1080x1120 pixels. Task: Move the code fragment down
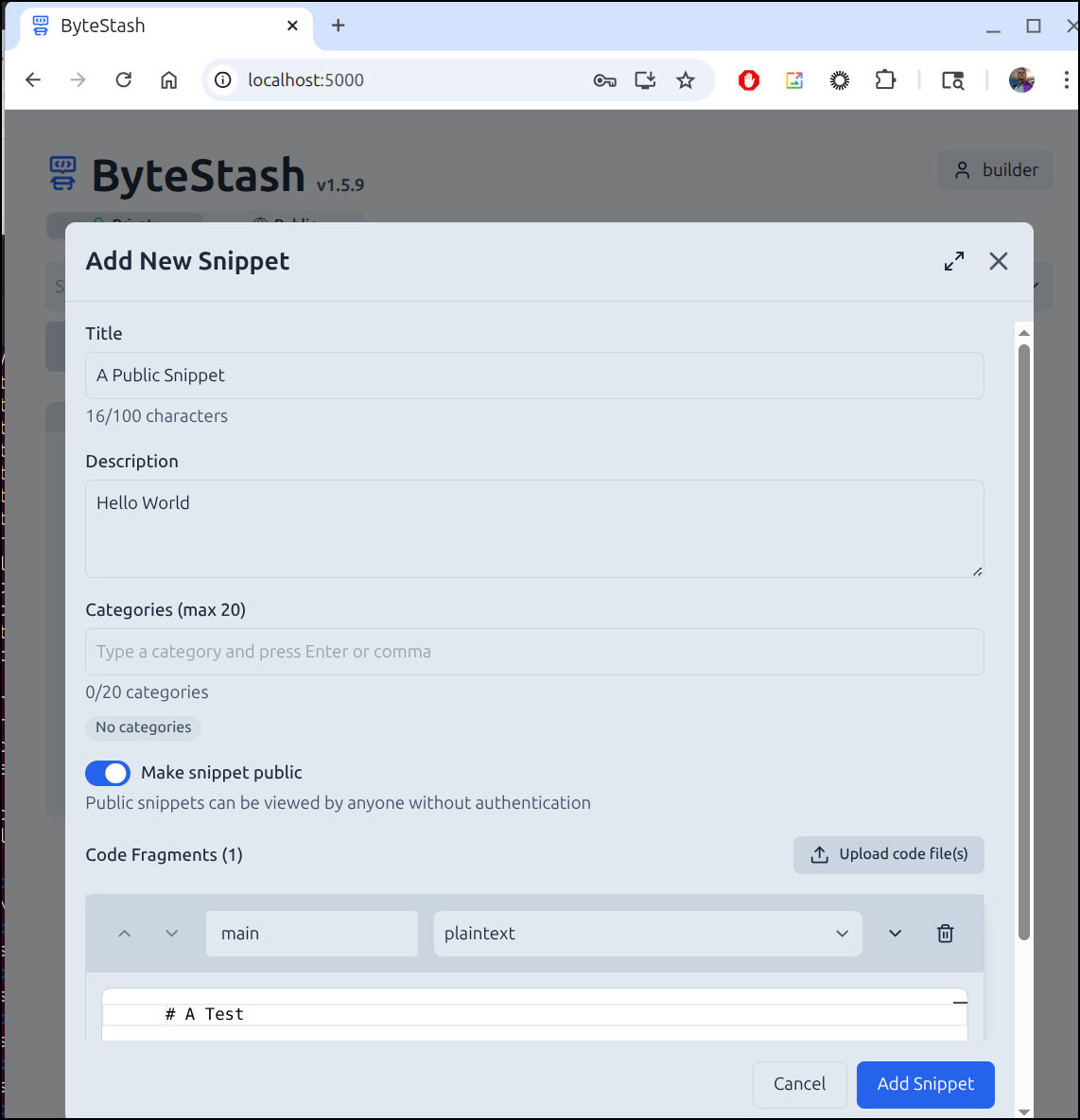(x=171, y=934)
